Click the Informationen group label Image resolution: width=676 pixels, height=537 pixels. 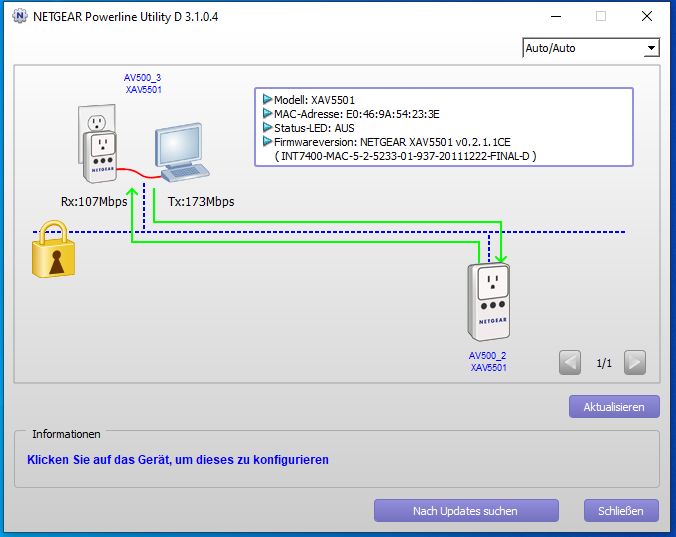66,434
